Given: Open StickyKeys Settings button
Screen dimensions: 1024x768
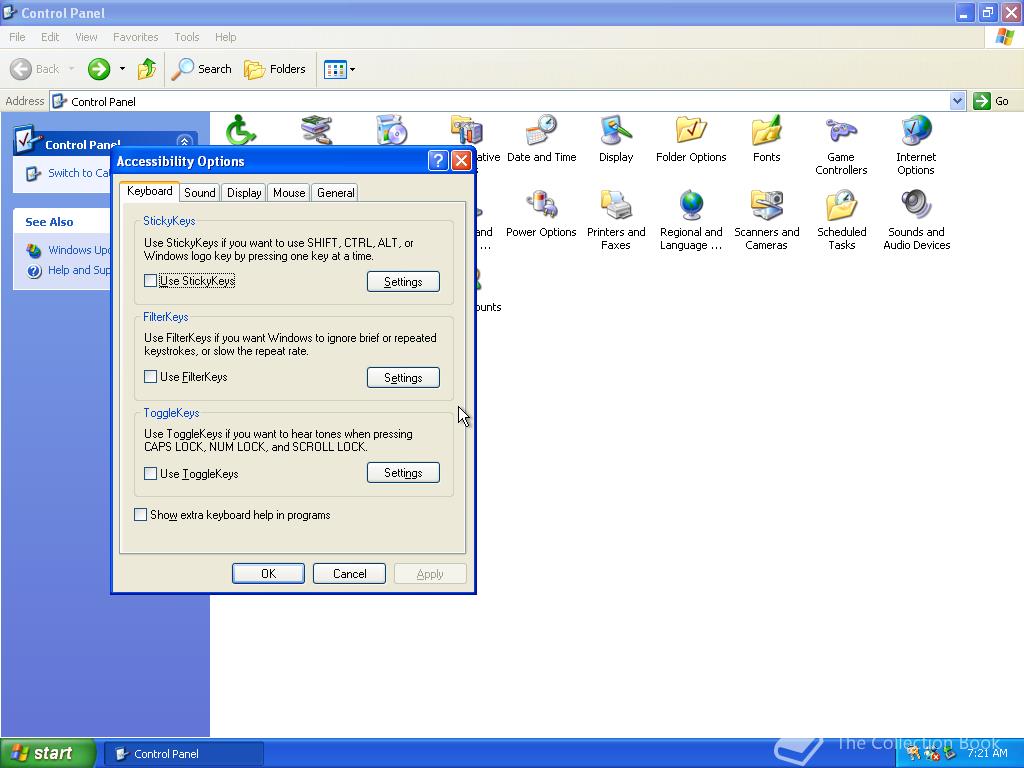Looking at the screenshot, I should (x=403, y=281).
